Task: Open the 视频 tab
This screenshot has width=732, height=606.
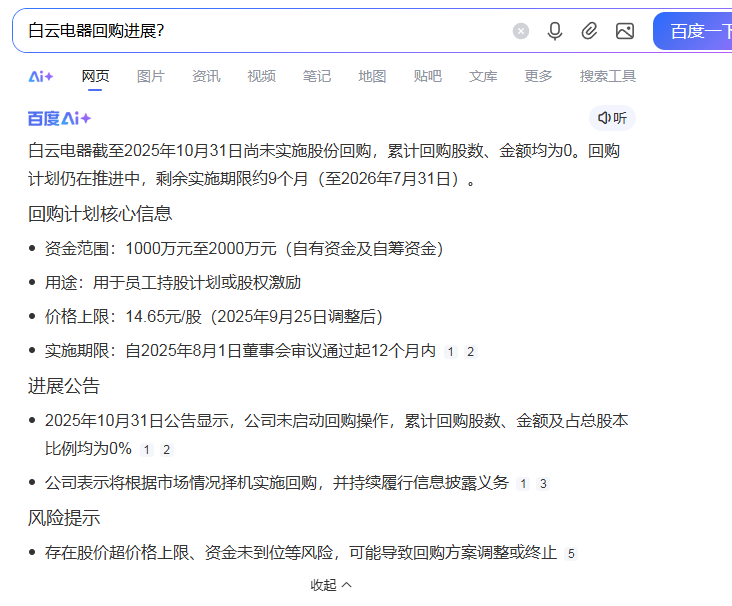Action: [261, 76]
